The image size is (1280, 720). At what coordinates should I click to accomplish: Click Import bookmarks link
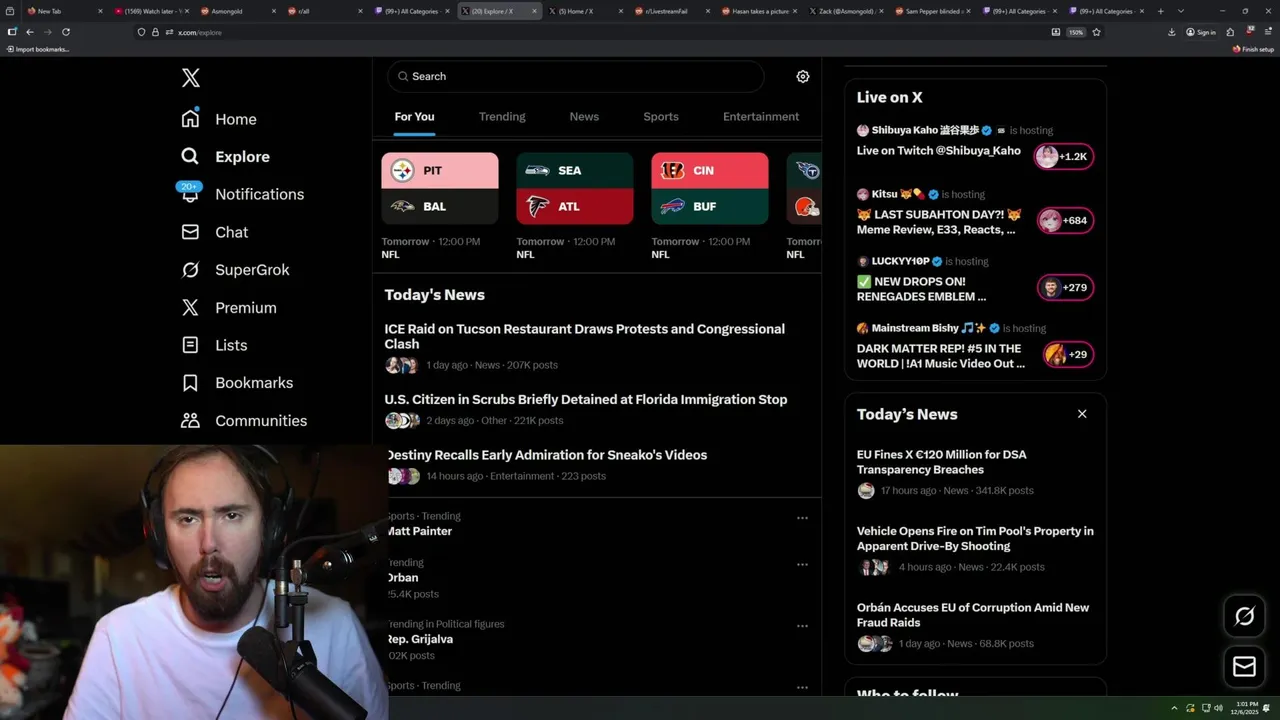pos(38,49)
